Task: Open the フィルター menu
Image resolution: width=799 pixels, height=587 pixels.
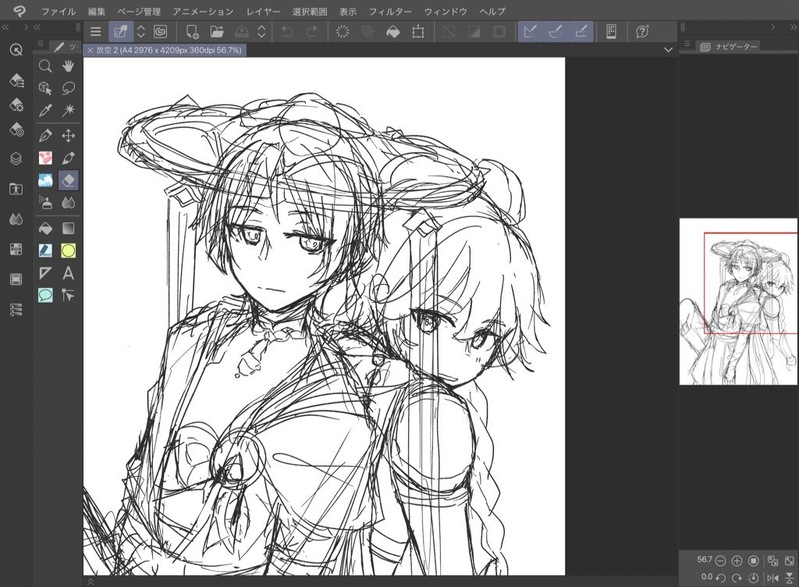Action: (x=390, y=11)
